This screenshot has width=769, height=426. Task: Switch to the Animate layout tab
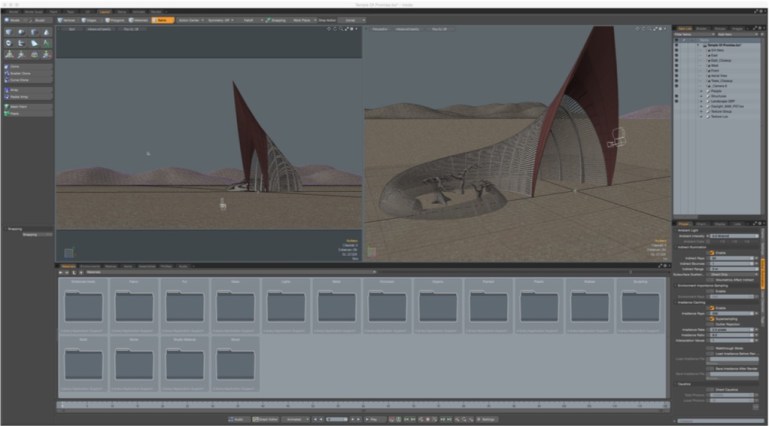click(139, 11)
